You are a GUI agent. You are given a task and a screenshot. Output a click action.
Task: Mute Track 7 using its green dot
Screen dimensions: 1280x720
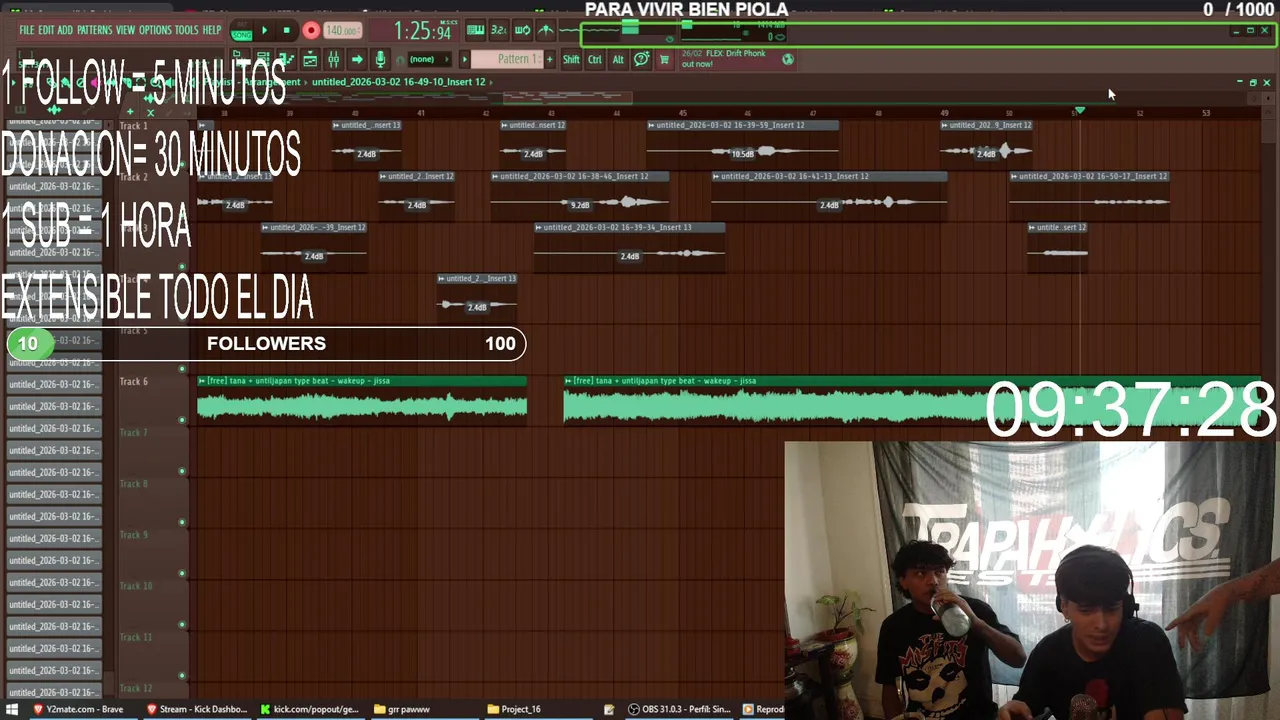point(182,471)
